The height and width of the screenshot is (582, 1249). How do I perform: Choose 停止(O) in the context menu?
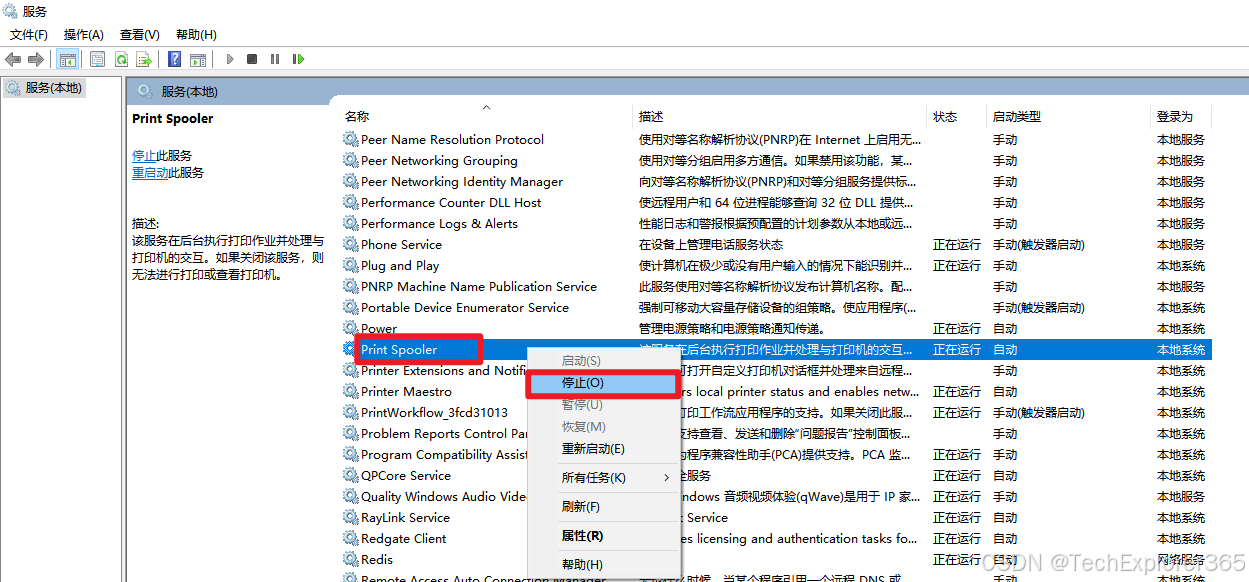point(603,383)
